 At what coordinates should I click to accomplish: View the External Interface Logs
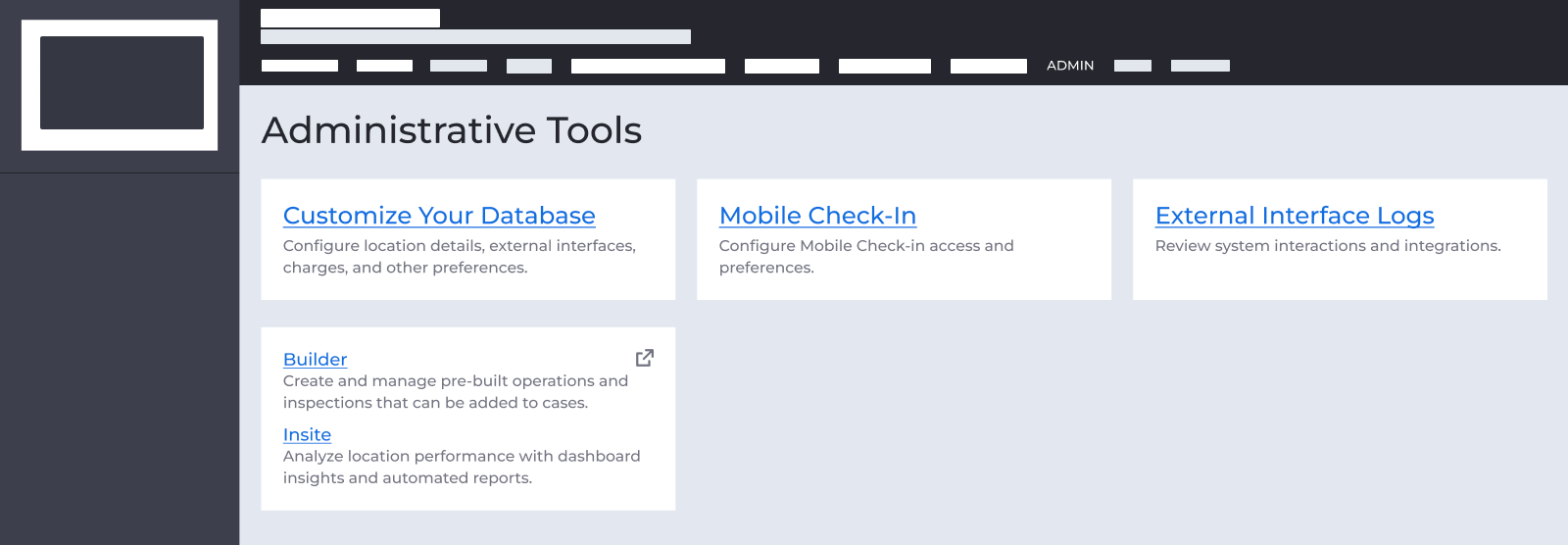[1294, 216]
